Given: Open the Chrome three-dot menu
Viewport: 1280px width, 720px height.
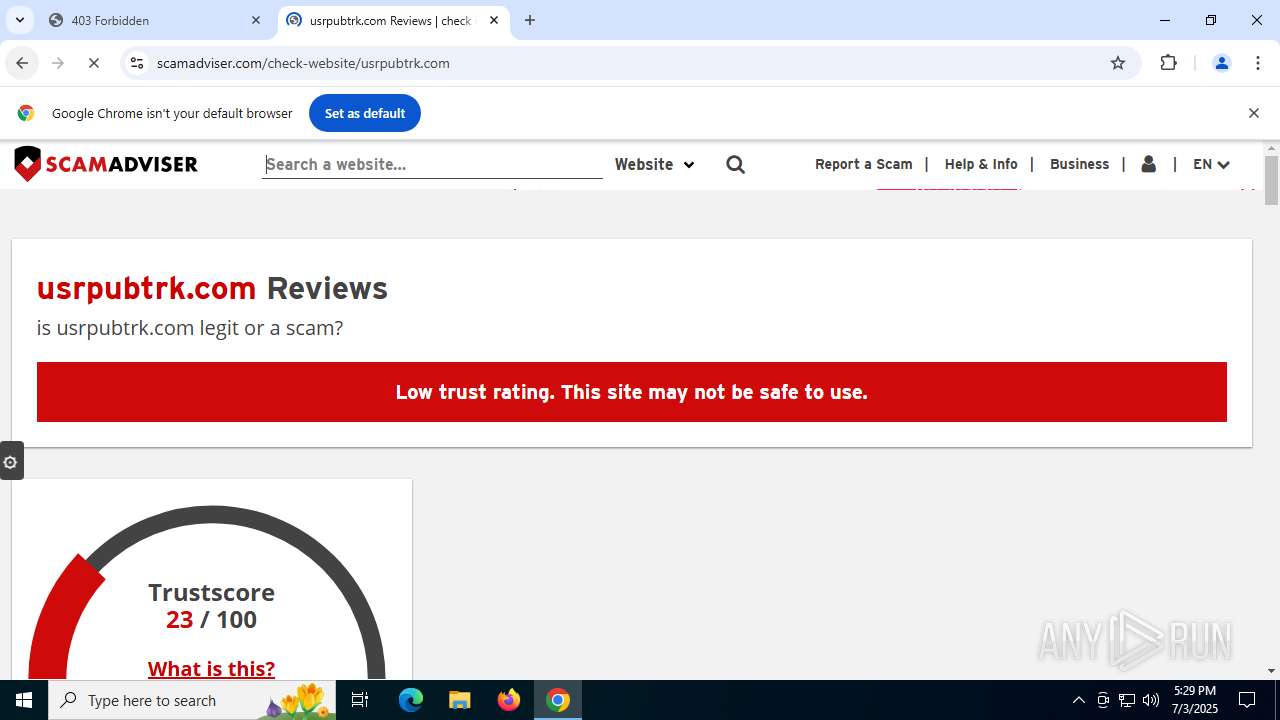Looking at the screenshot, I should coord(1258,63).
